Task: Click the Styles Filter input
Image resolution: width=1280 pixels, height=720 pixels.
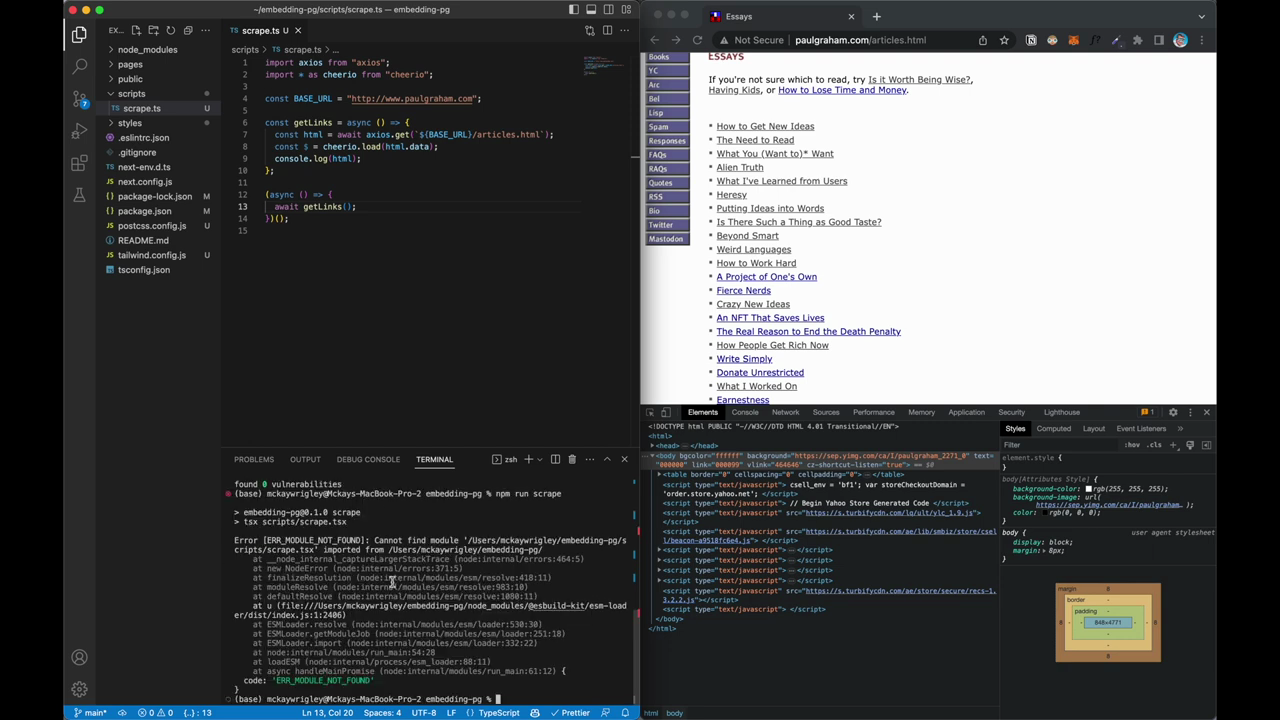Action: [1060, 445]
